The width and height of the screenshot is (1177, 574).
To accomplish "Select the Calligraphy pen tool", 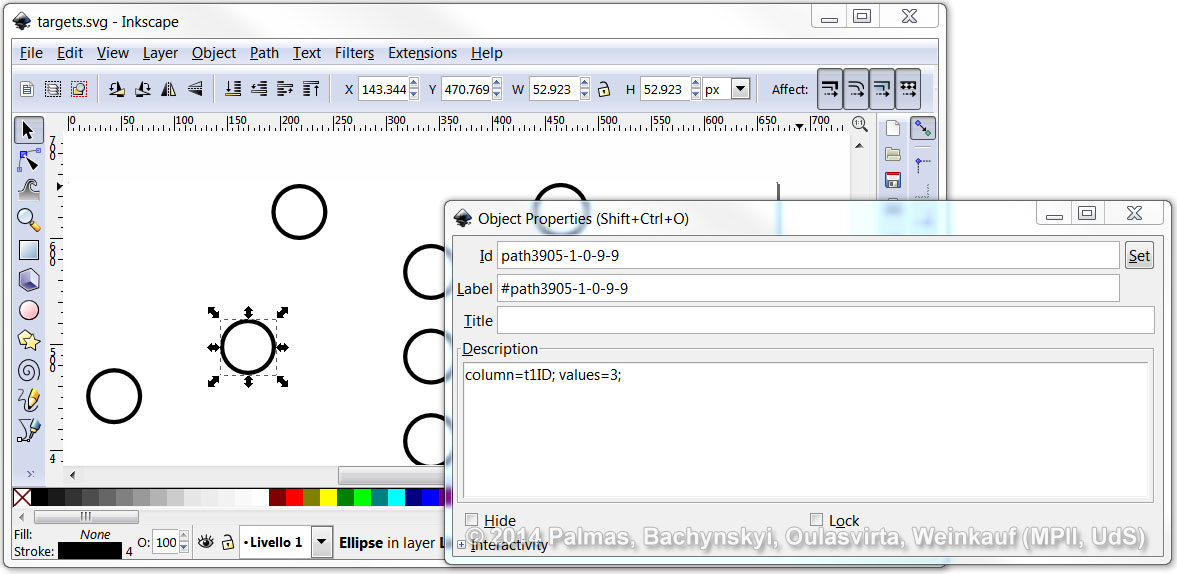I will (x=29, y=430).
